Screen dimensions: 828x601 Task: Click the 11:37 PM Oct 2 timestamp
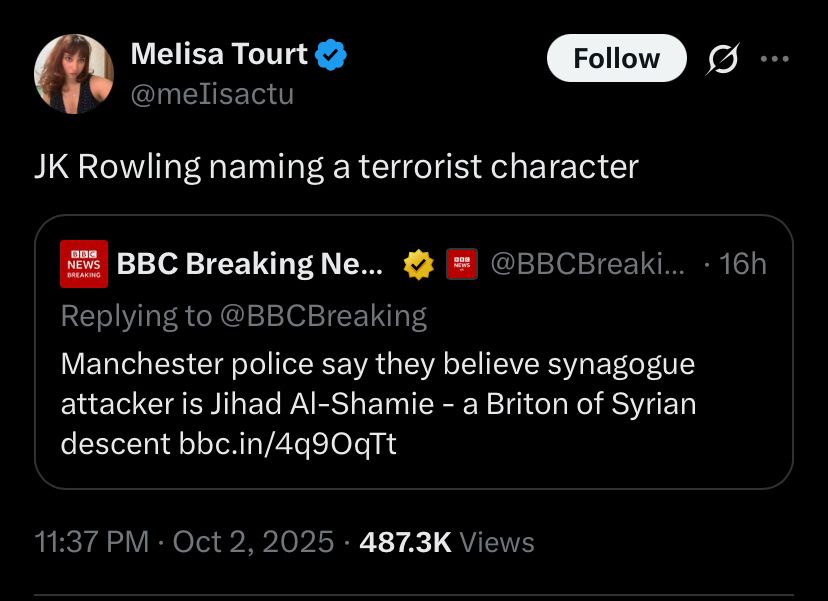183,542
